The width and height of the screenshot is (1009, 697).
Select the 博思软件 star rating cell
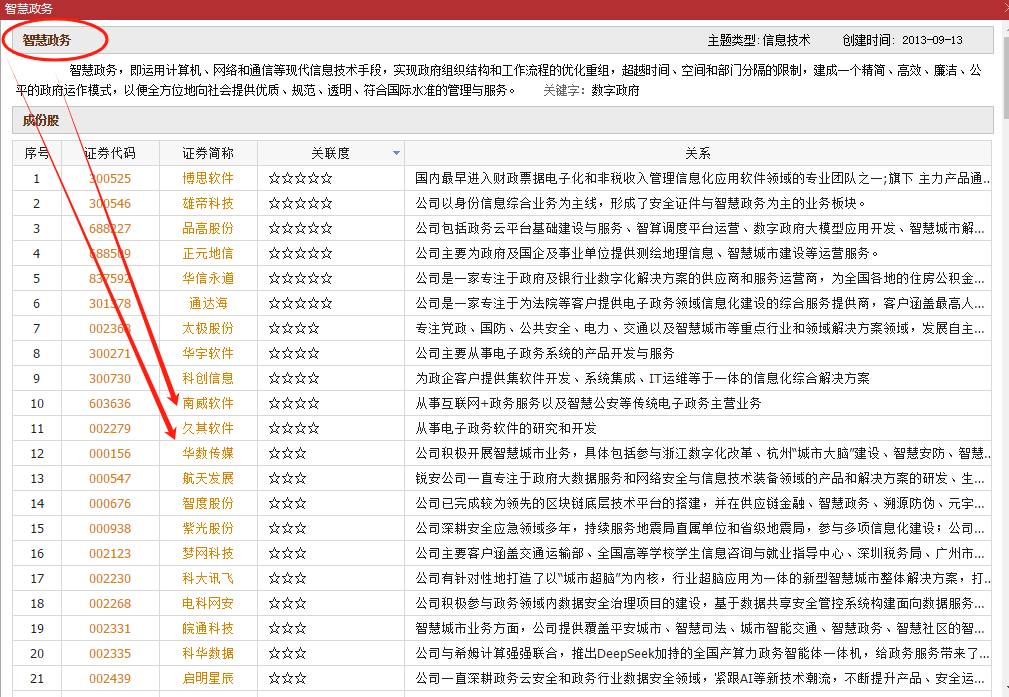click(331, 178)
